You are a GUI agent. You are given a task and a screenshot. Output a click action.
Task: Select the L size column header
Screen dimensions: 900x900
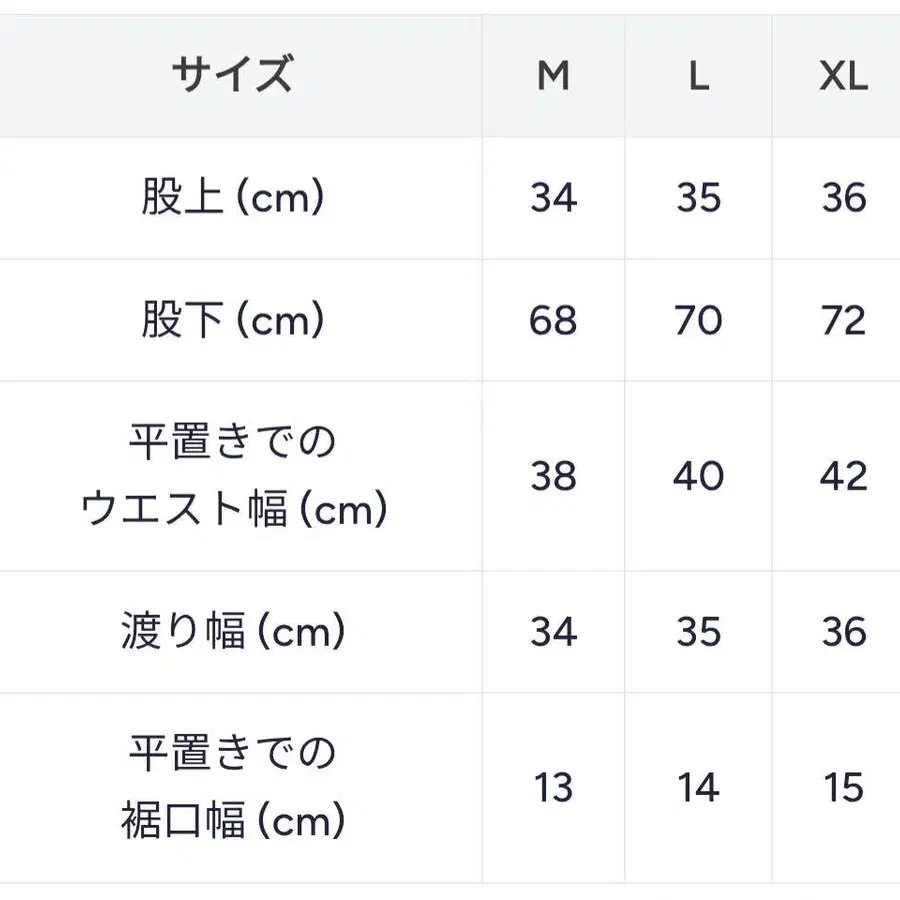tap(698, 76)
